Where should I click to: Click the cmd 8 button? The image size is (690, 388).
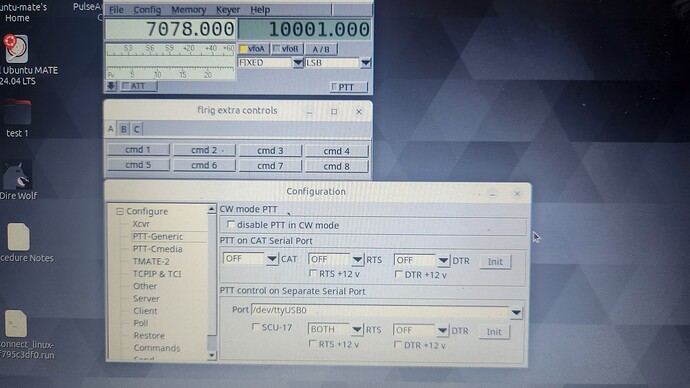(337, 166)
